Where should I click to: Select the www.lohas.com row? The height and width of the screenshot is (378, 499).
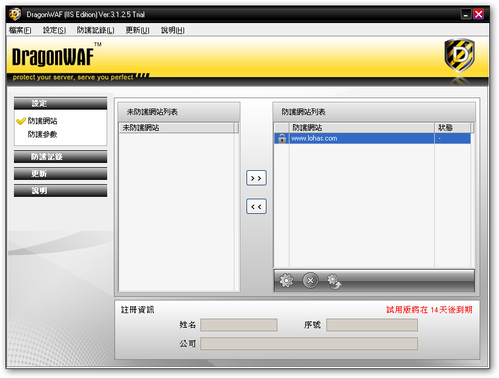pyautogui.click(x=372, y=138)
